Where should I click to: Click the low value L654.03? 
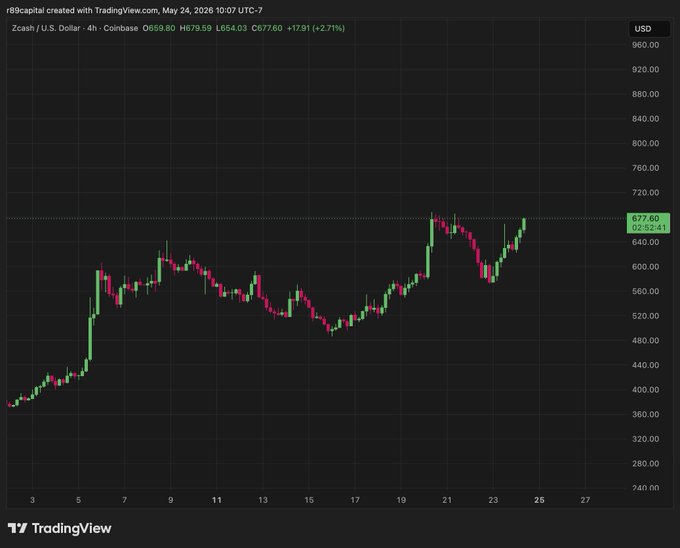pyautogui.click(x=232, y=28)
